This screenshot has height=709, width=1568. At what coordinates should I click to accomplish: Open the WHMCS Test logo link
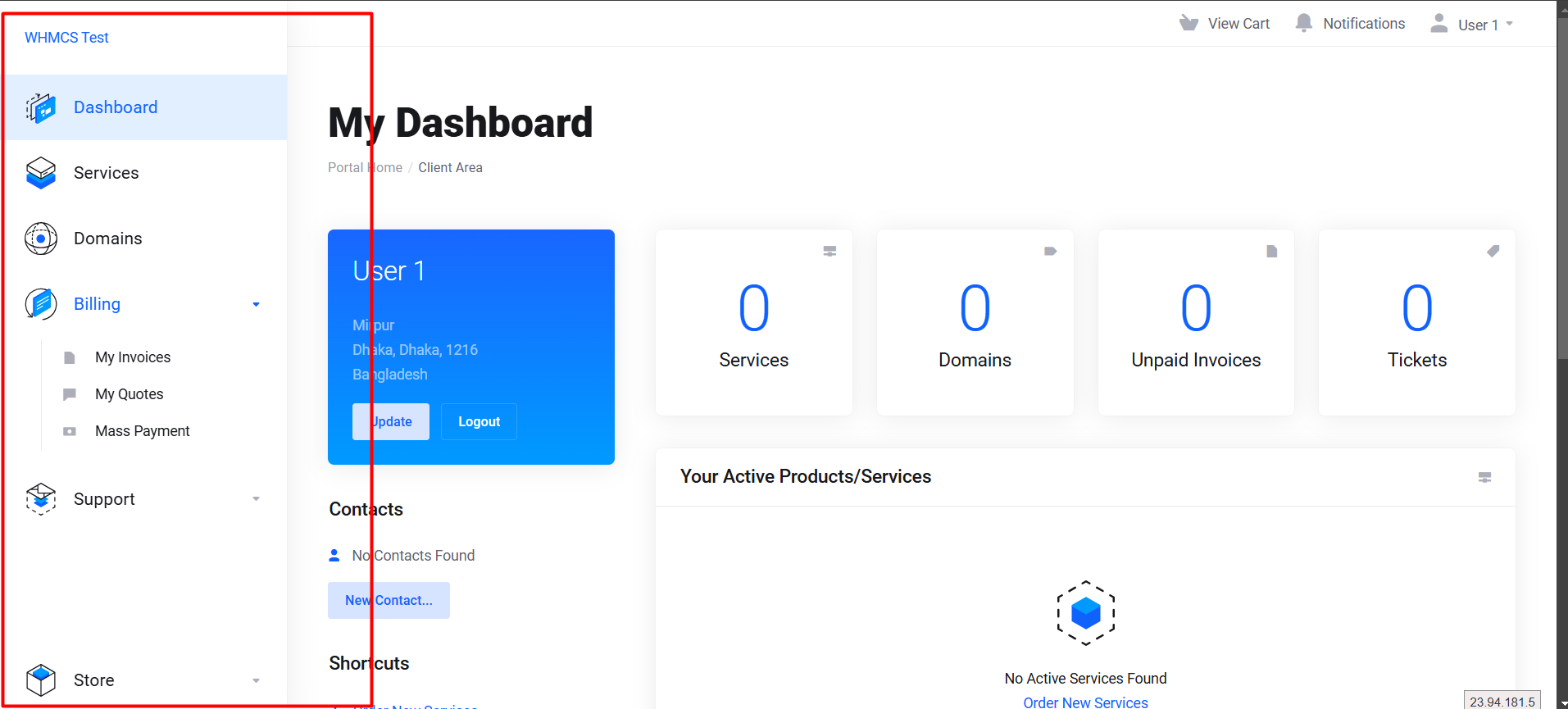66,38
